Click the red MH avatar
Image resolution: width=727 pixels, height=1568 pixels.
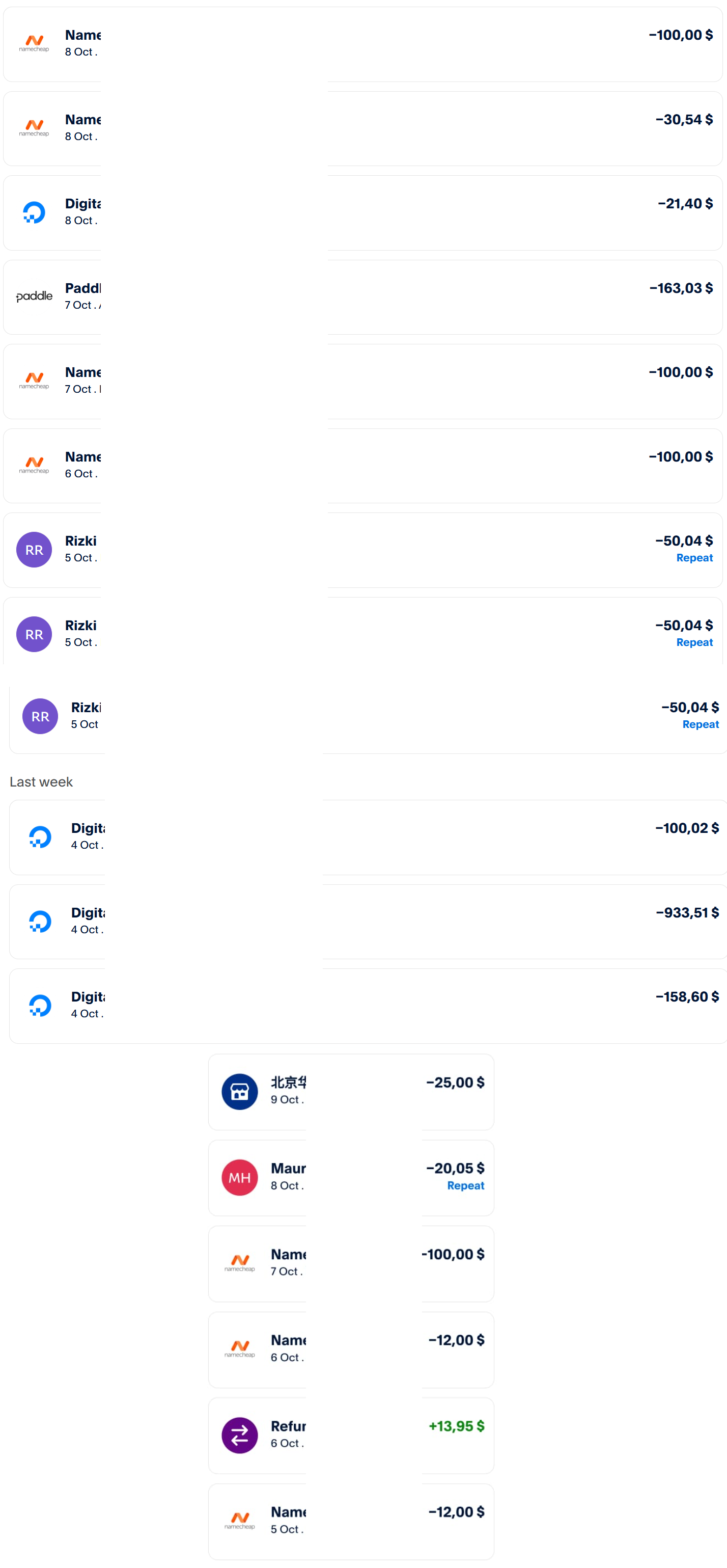click(x=239, y=1177)
